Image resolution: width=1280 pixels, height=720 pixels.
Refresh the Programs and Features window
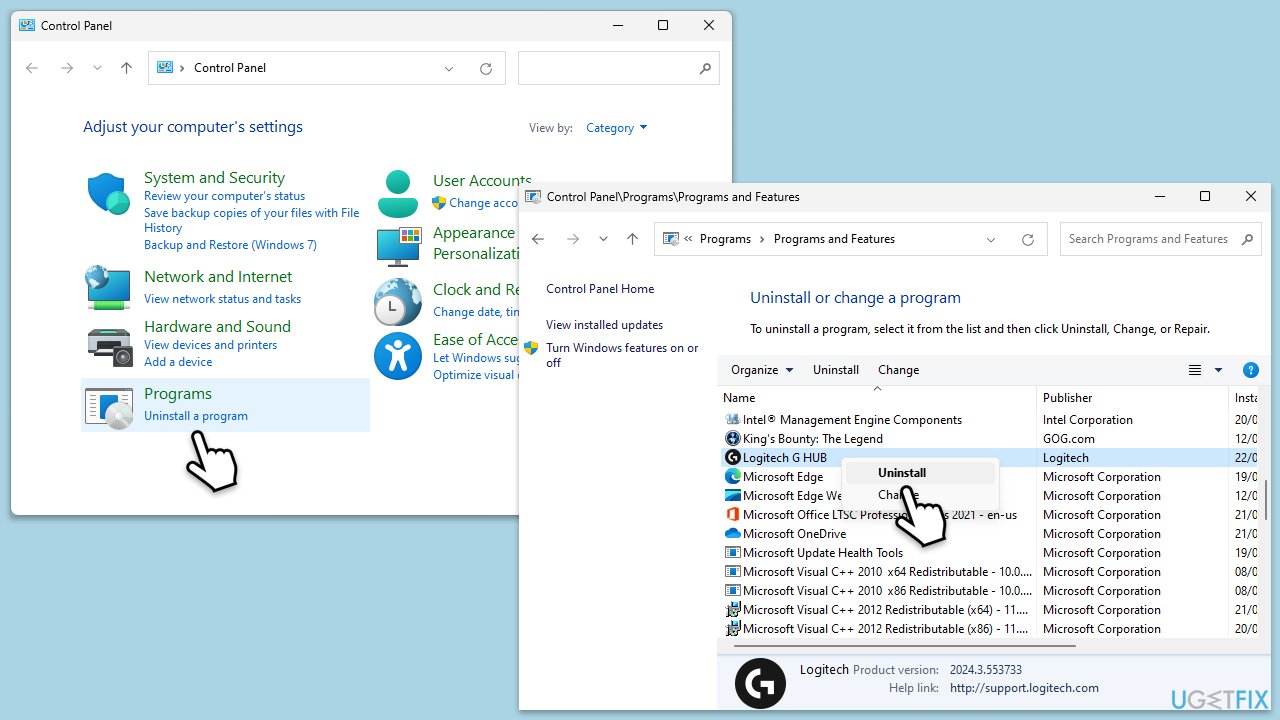[1027, 240]
